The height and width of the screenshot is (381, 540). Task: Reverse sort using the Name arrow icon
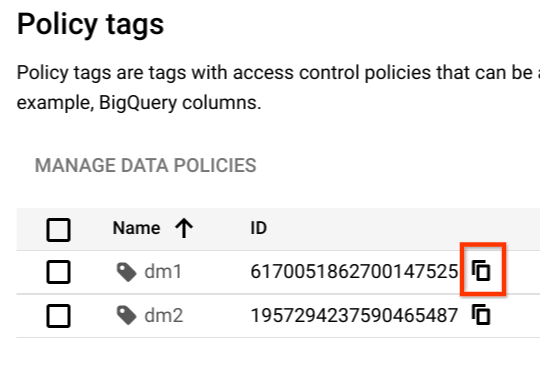coord(184,228)
